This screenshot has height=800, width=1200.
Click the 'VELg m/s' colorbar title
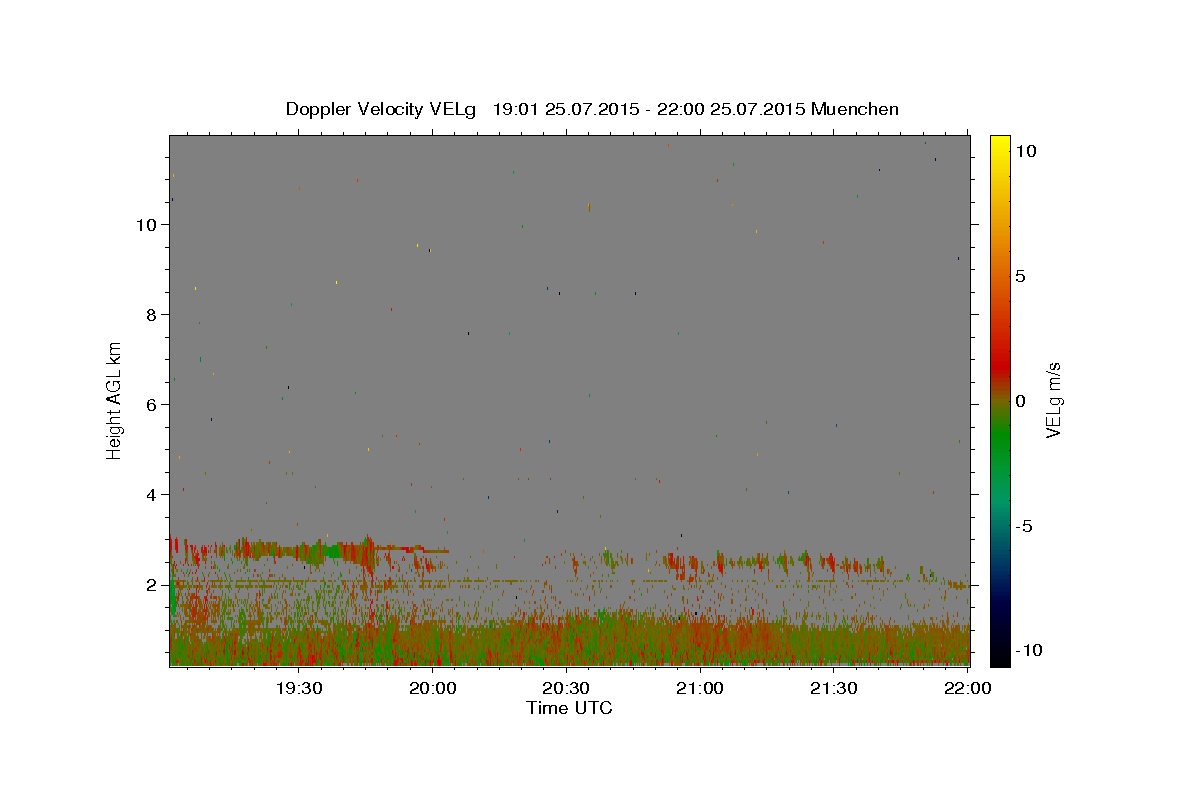click(1053, 400)
